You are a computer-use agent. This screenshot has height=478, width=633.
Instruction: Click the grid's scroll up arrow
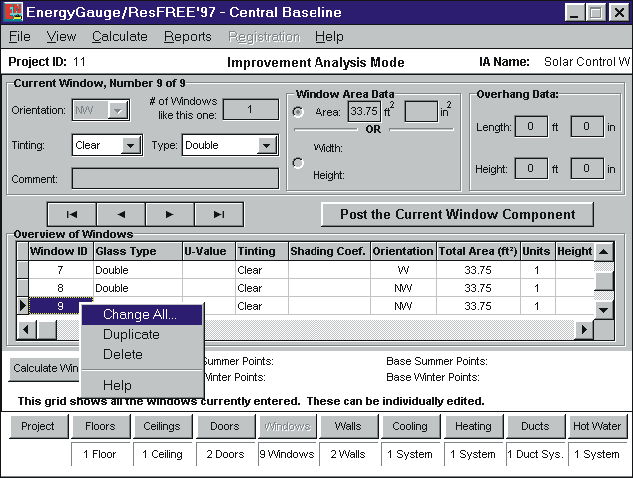604,252
